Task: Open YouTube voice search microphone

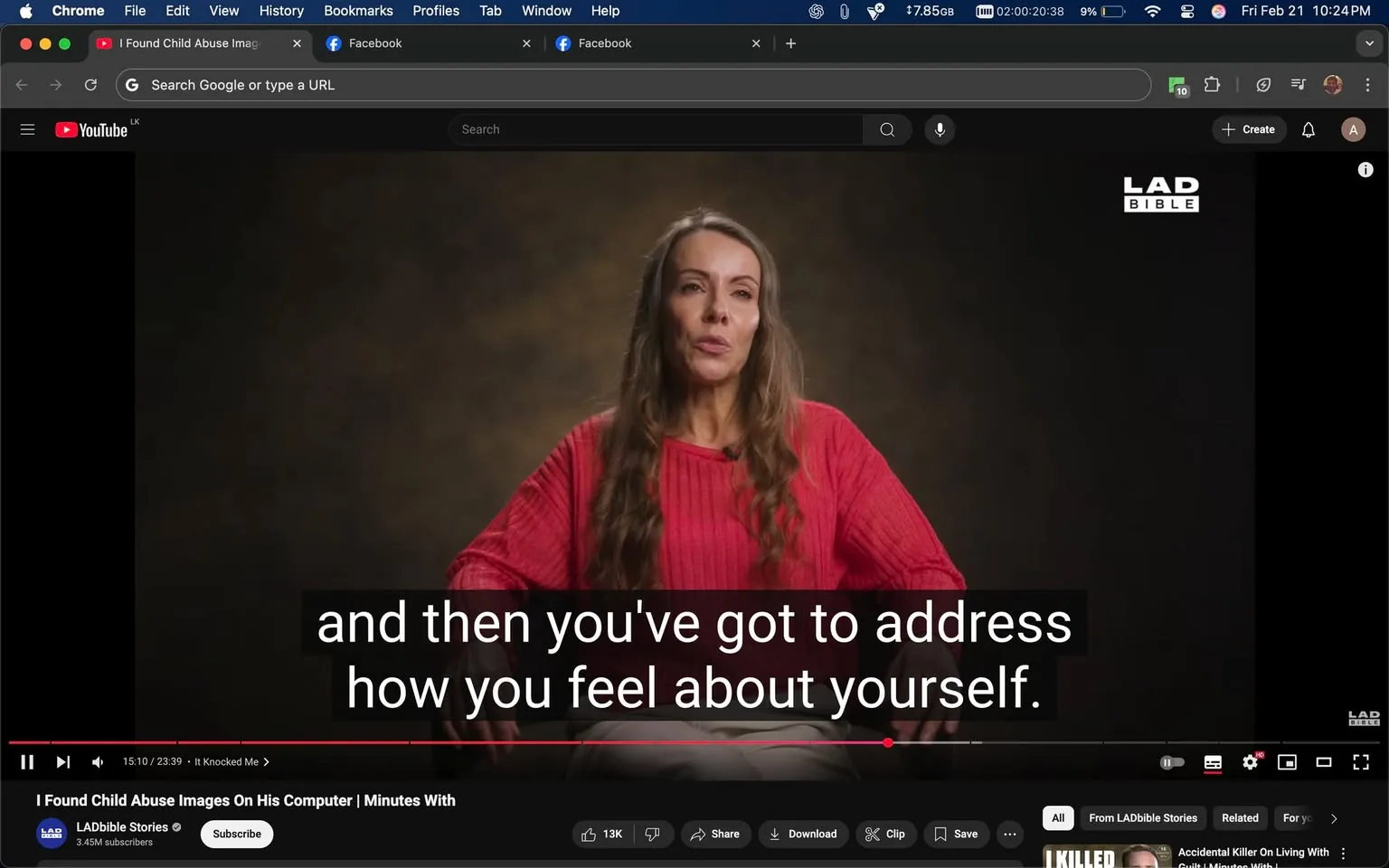Action: click(x=940, y=129)
